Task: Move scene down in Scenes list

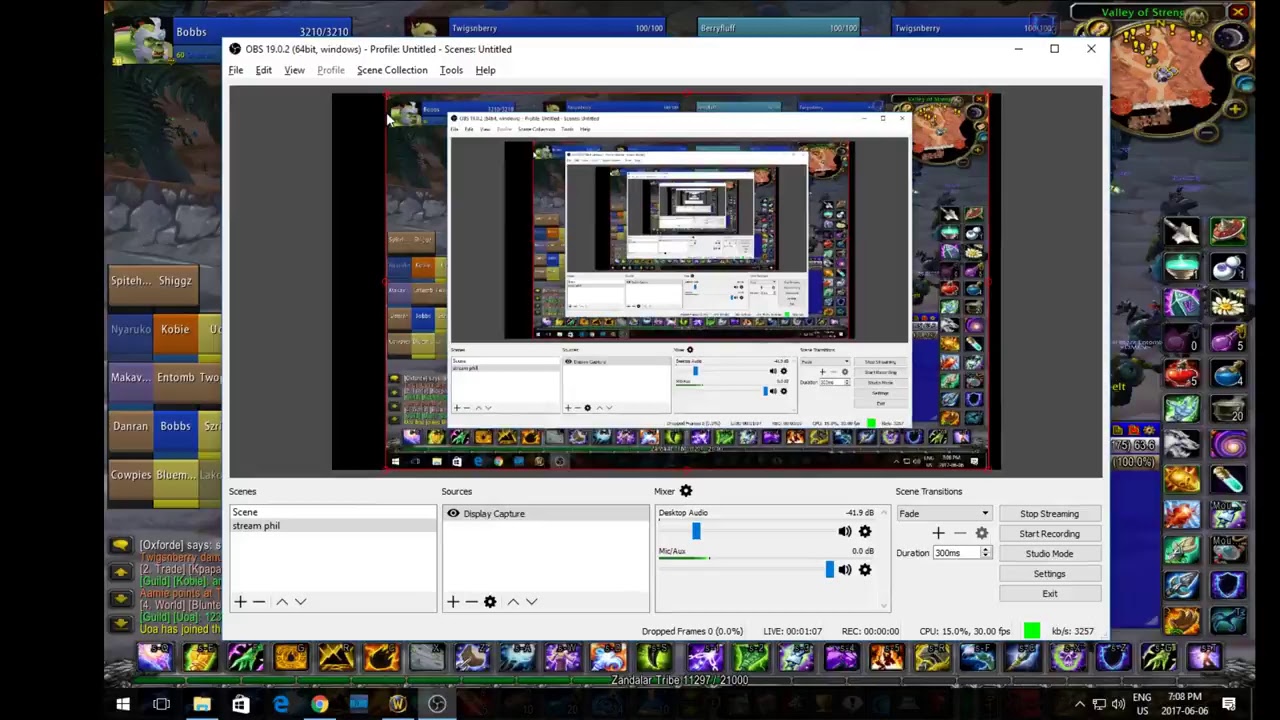Action: [x=300, y=602]
